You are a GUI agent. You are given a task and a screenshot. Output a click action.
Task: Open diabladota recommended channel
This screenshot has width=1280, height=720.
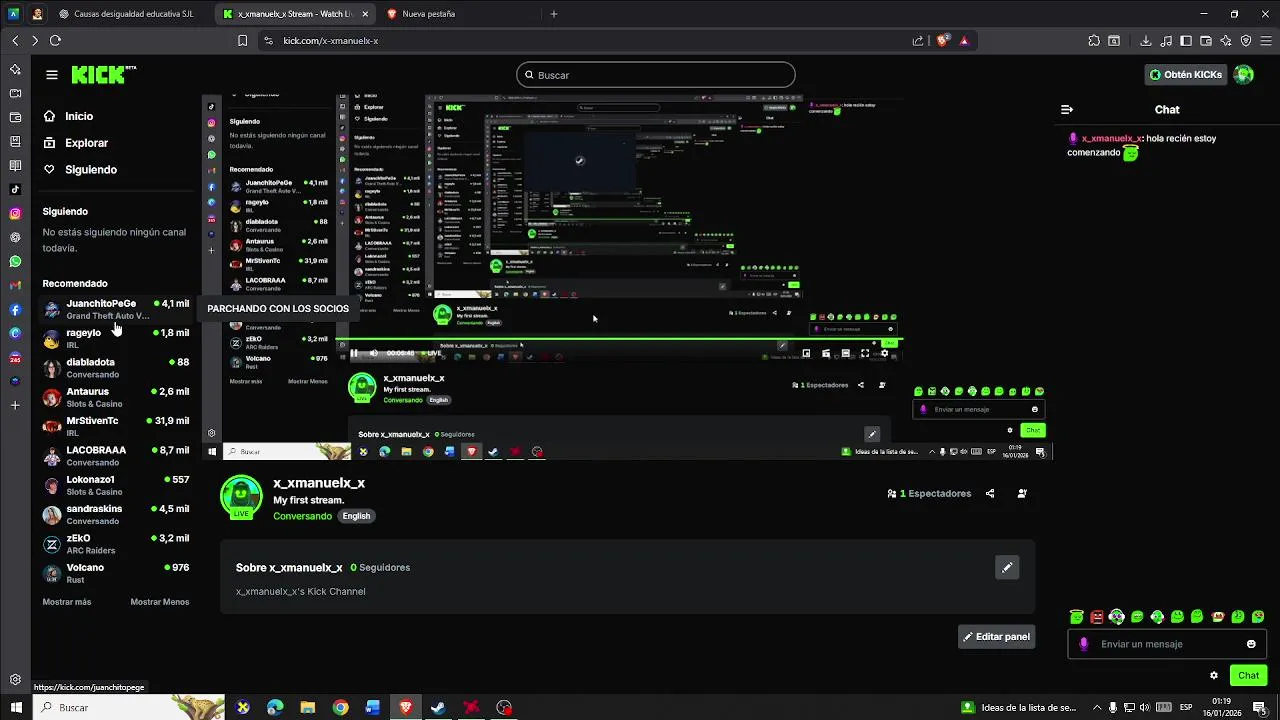[116, 368]
